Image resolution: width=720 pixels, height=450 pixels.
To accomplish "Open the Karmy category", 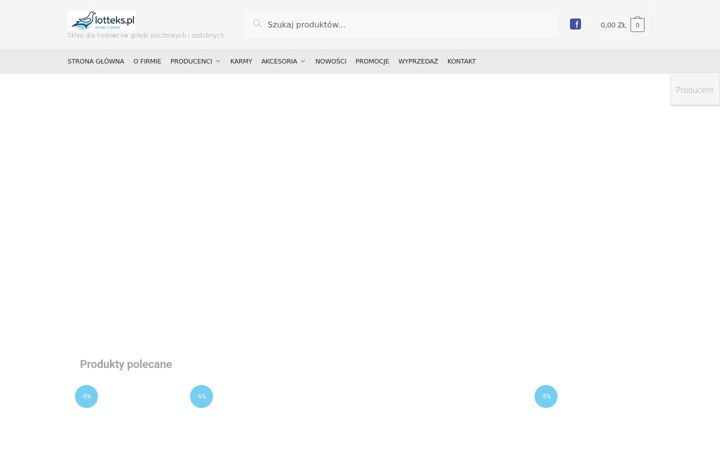I will [x=241, y=61].
